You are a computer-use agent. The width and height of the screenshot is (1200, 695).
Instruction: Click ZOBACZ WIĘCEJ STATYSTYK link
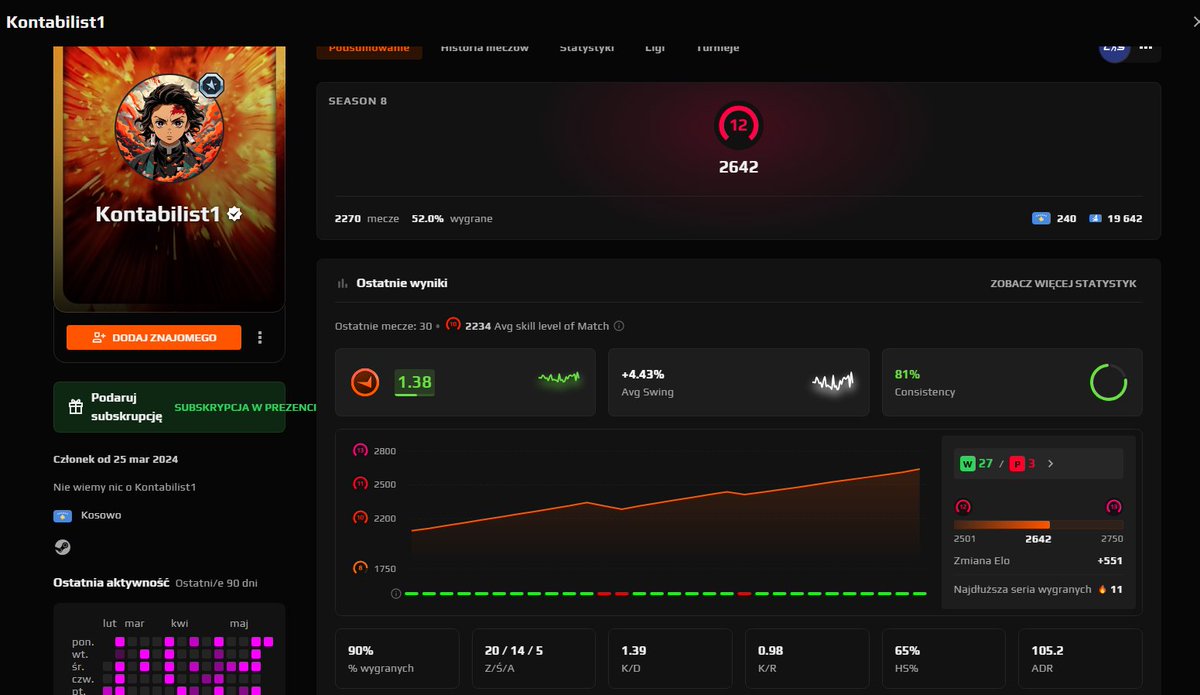pyautogui.click(x=1063, y=284)
